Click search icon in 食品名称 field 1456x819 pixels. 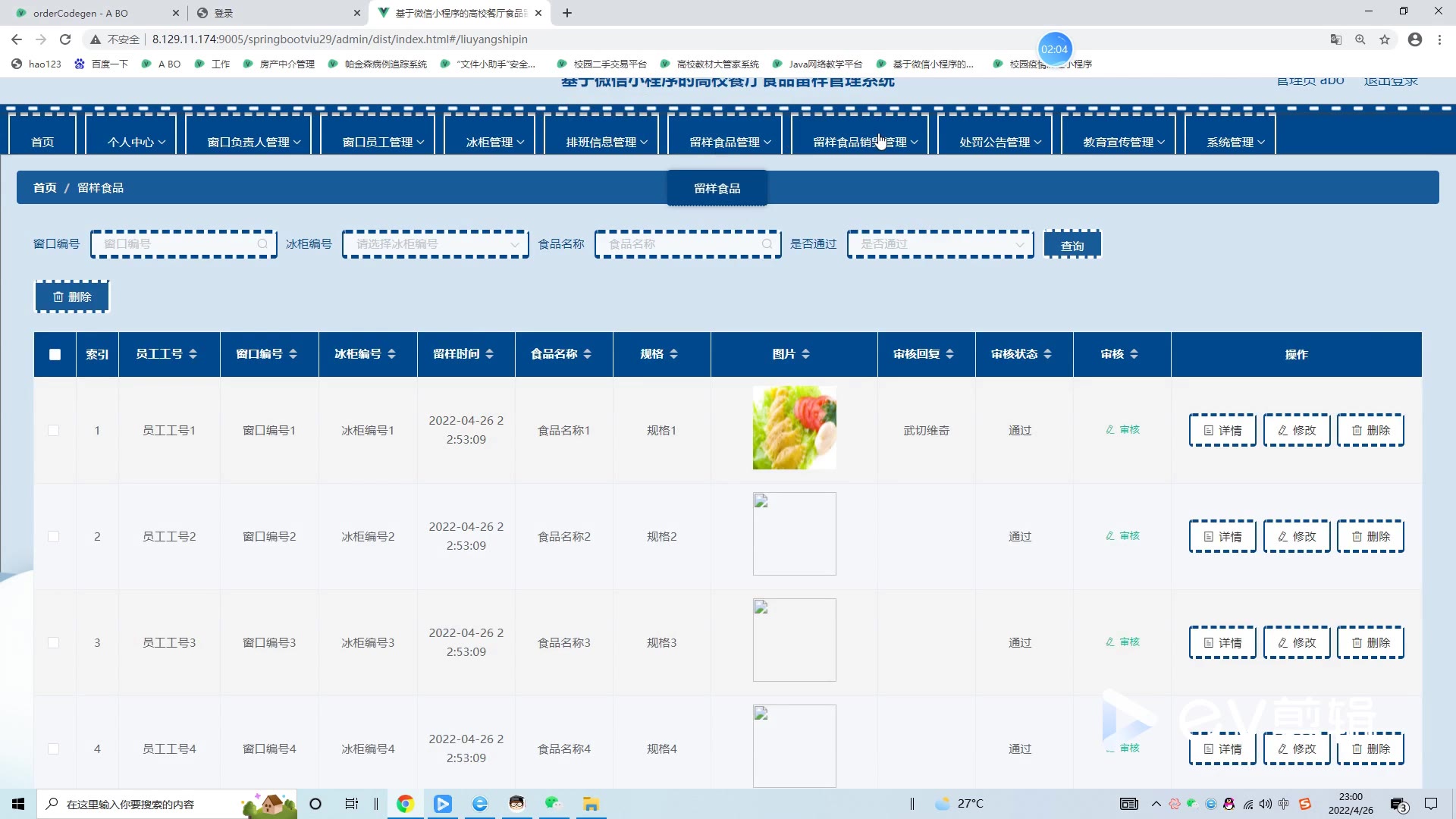(x=767, y=244)
